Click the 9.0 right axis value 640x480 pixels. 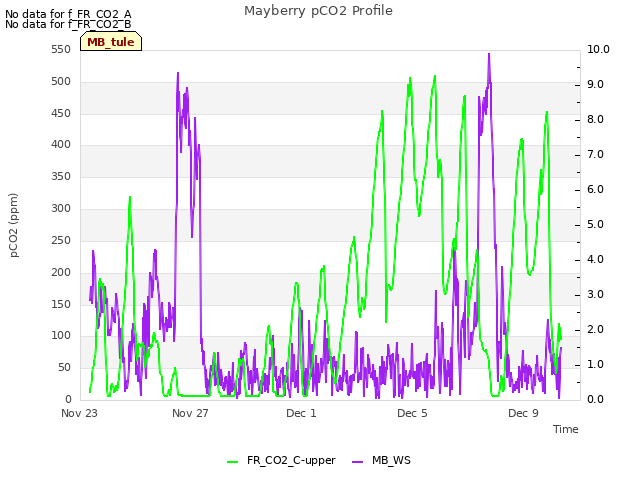596,84
